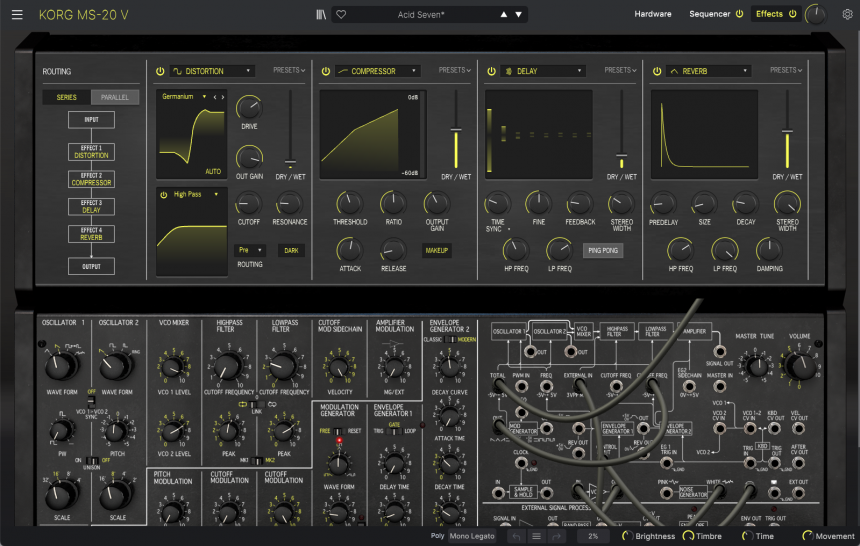The width and height of the screenshot is (860, 546).
Task: Click EFFECT 3 DELAY routing block
Action: pos(92,206)
